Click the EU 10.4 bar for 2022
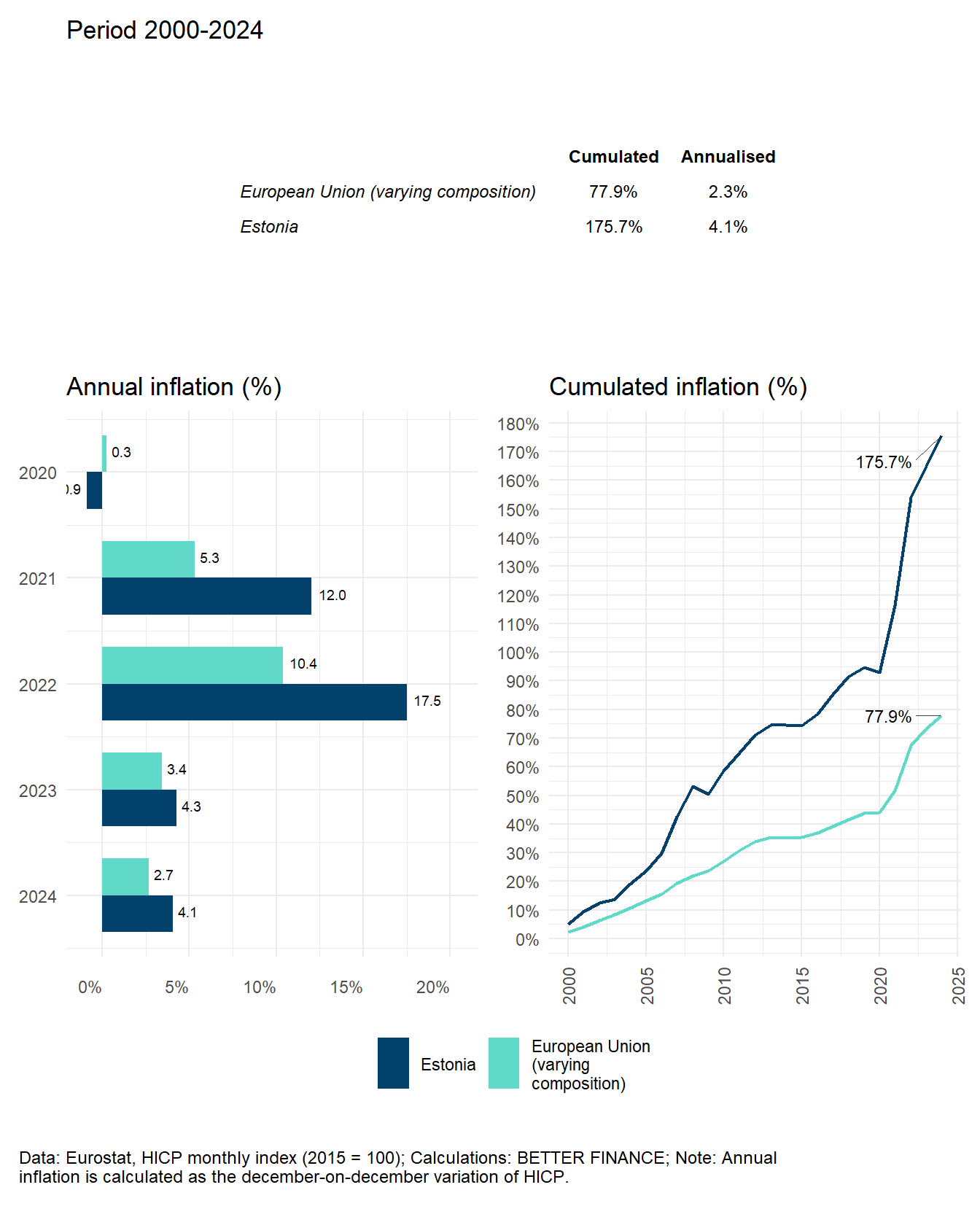 point(192,665)
